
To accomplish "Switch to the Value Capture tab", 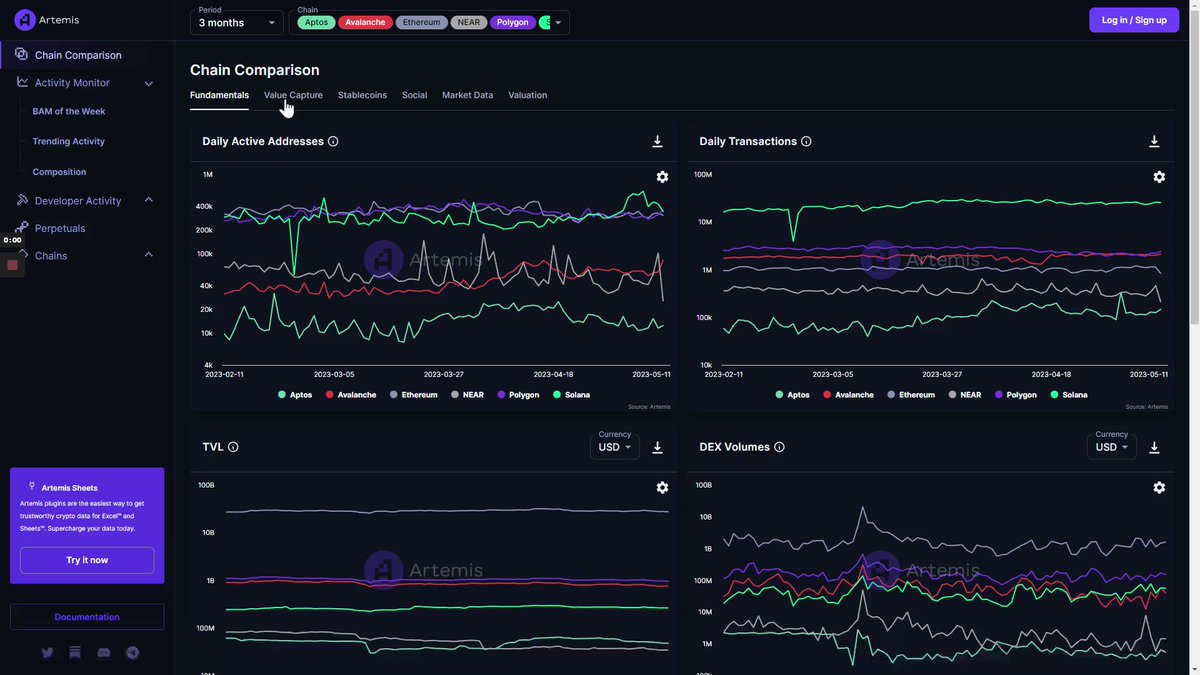I will click(x=293, y=95).
